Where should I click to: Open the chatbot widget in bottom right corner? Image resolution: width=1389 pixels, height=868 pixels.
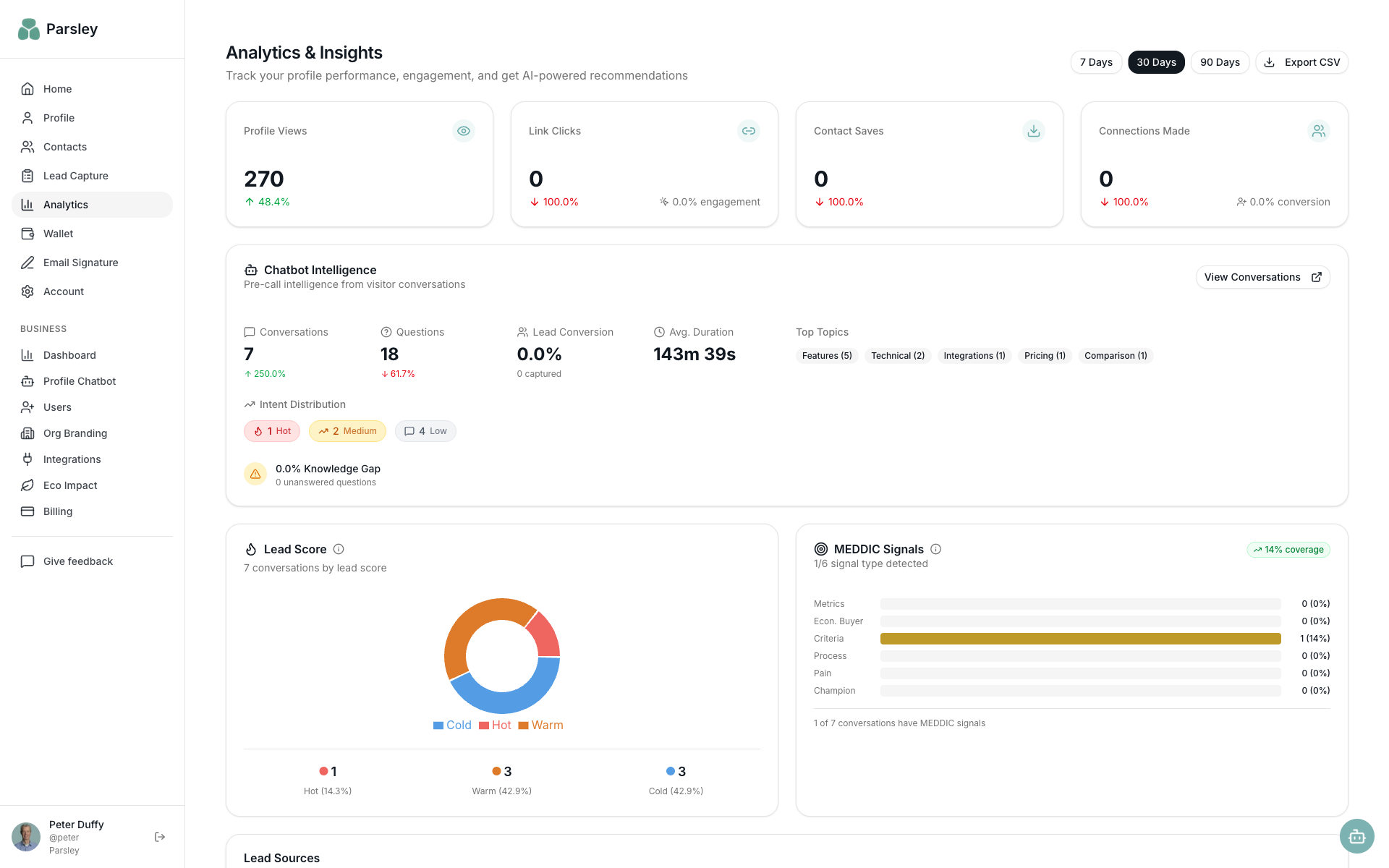[1356, 836]
